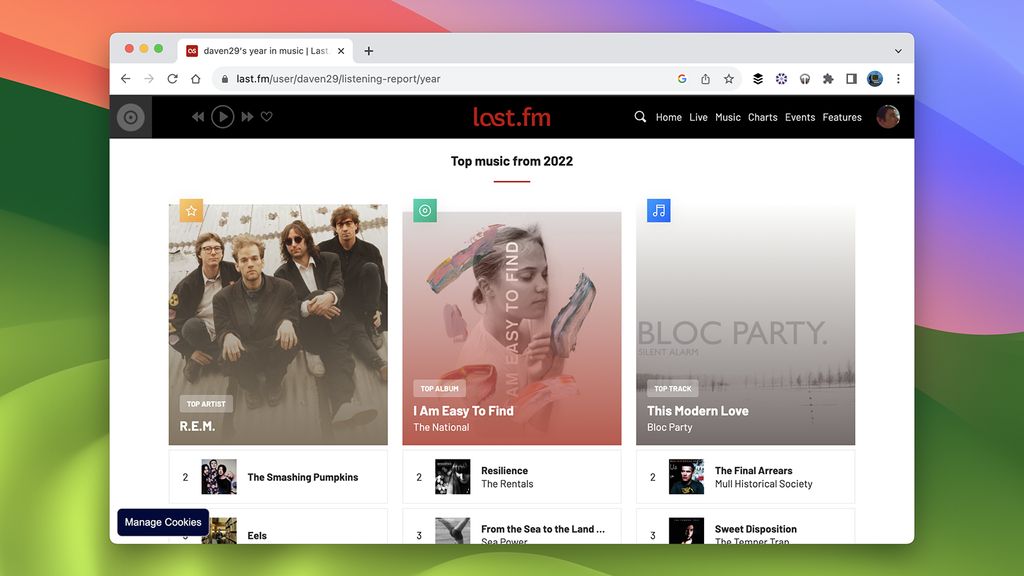Click the music note badge on This Modern Love

[x=657, y=210]
